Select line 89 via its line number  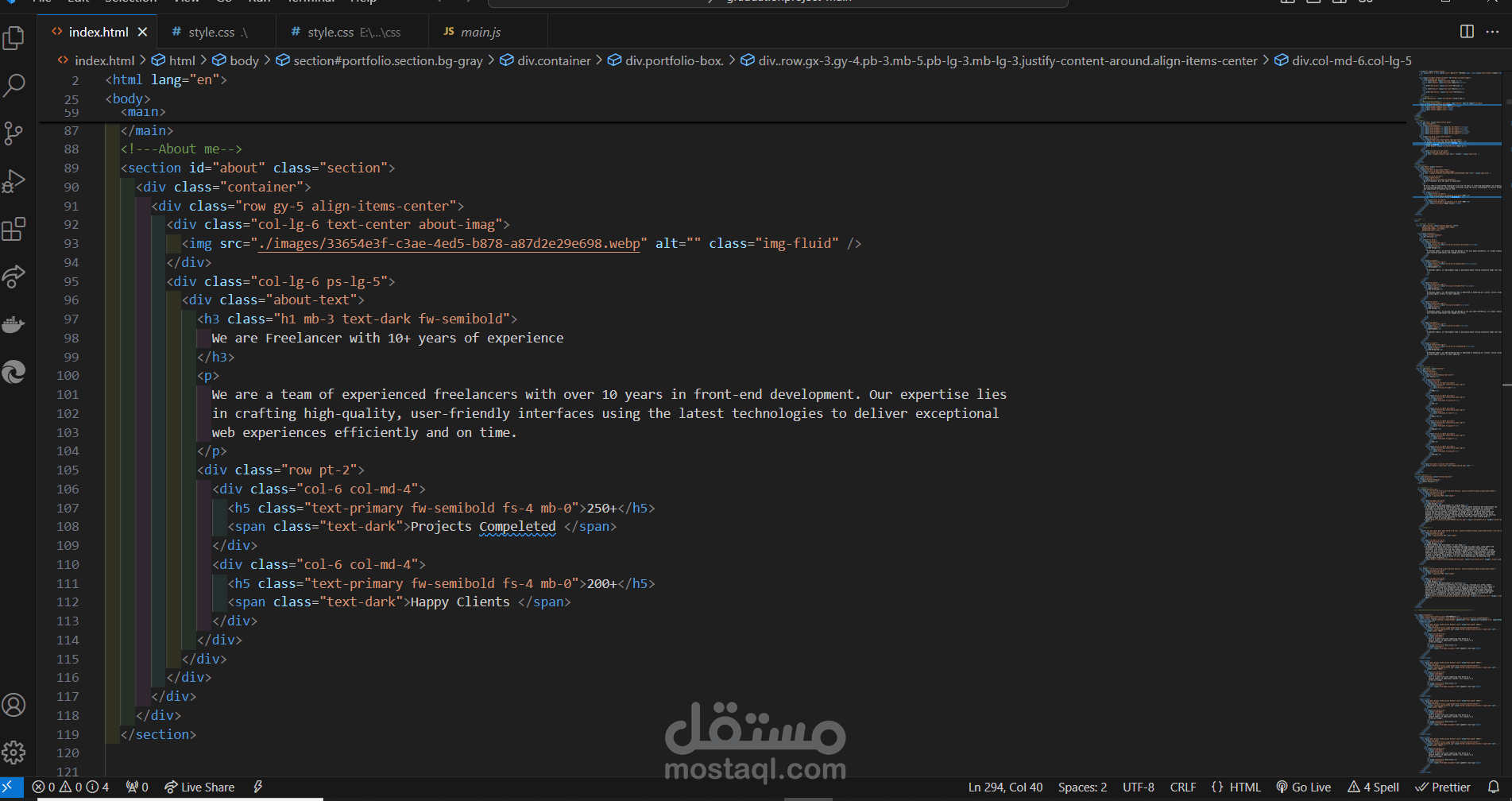click(72, 168)
